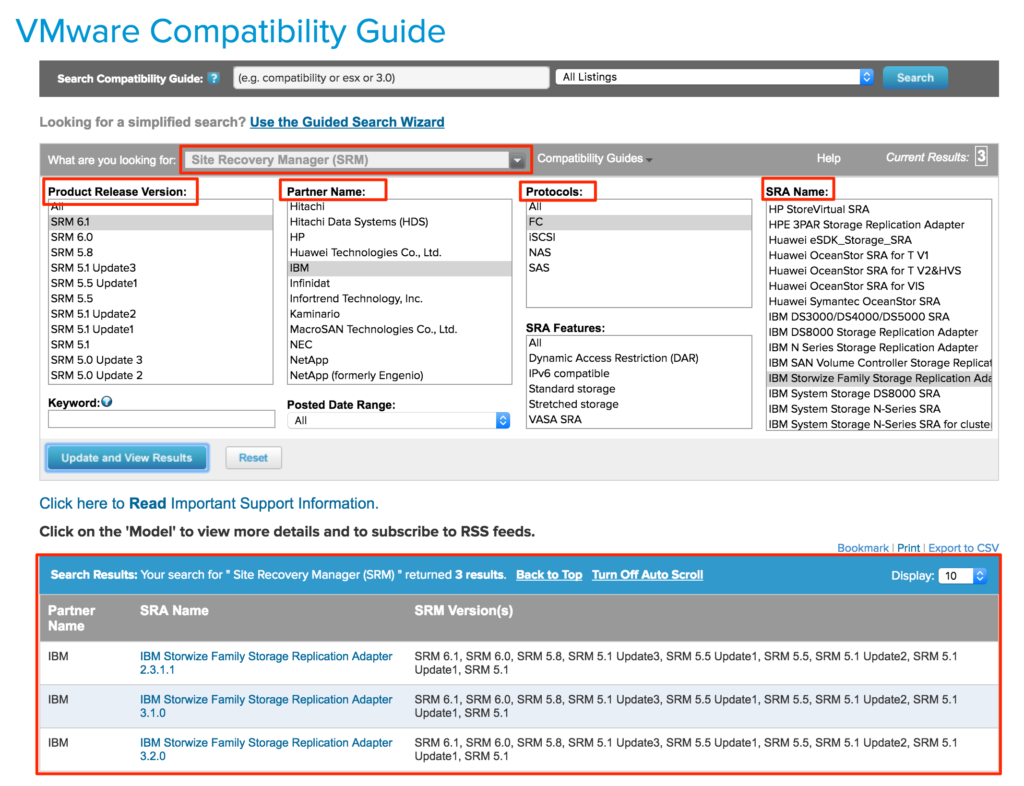This screenshot has height=786, width=1024.
Task: Select NEC in Partner Name list
Action: pyautogui.click(x=400, y=345)
